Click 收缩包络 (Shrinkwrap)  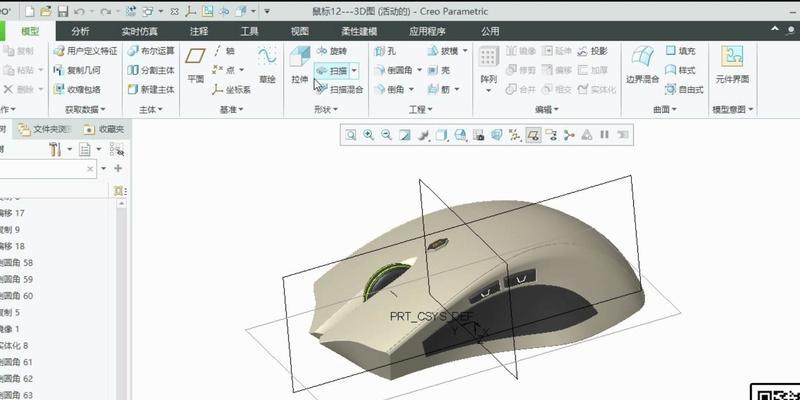point(78,90)
